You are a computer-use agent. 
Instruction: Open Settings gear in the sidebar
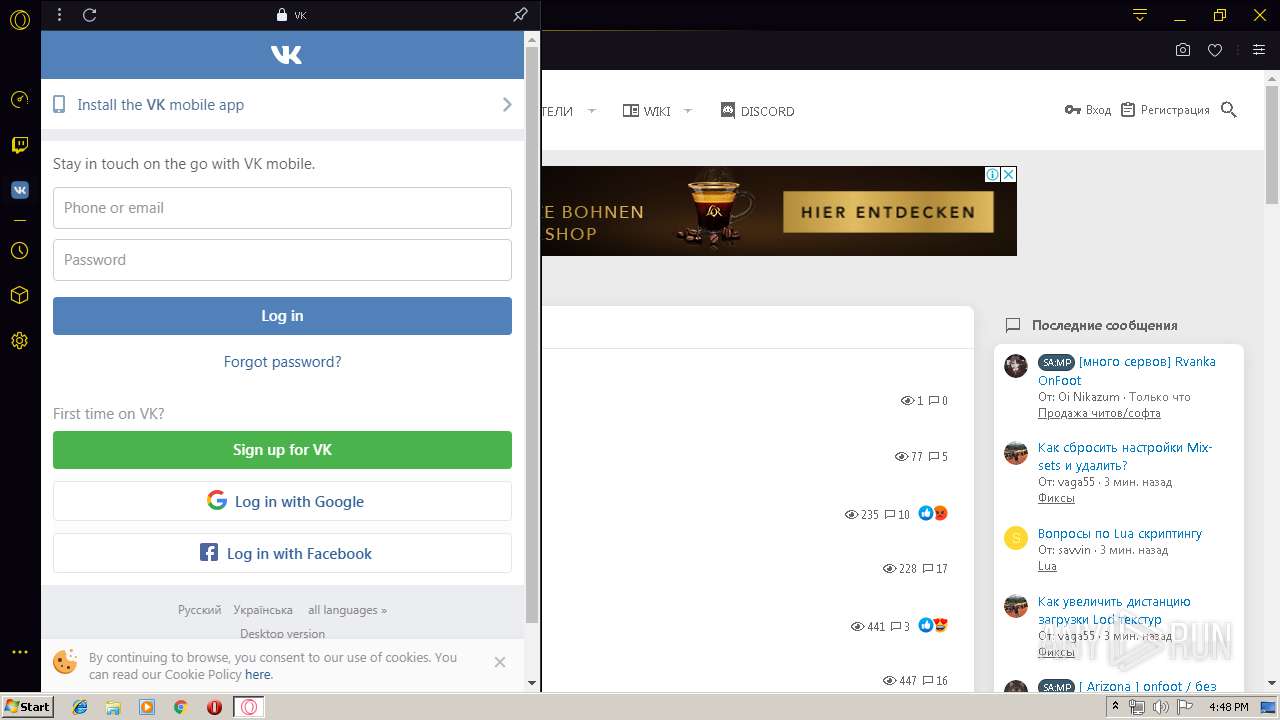19,341
